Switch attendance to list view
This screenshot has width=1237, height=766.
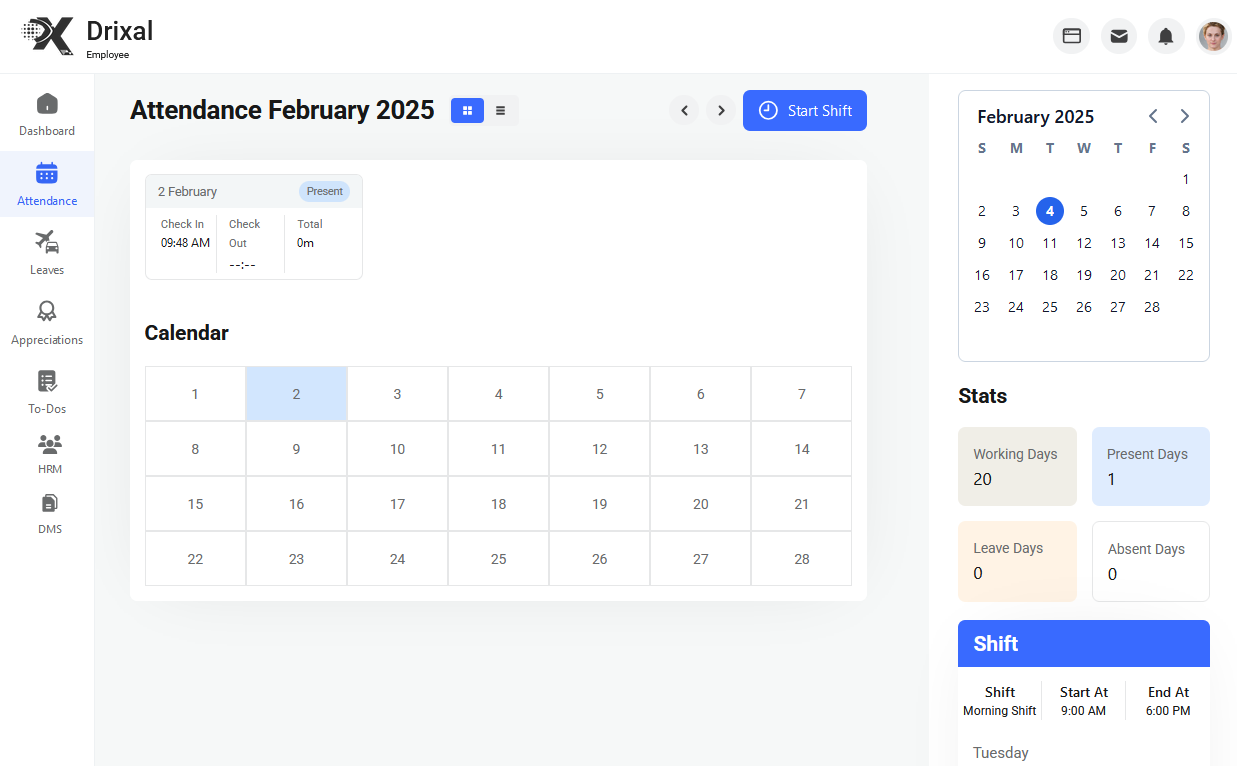point(501,110)
